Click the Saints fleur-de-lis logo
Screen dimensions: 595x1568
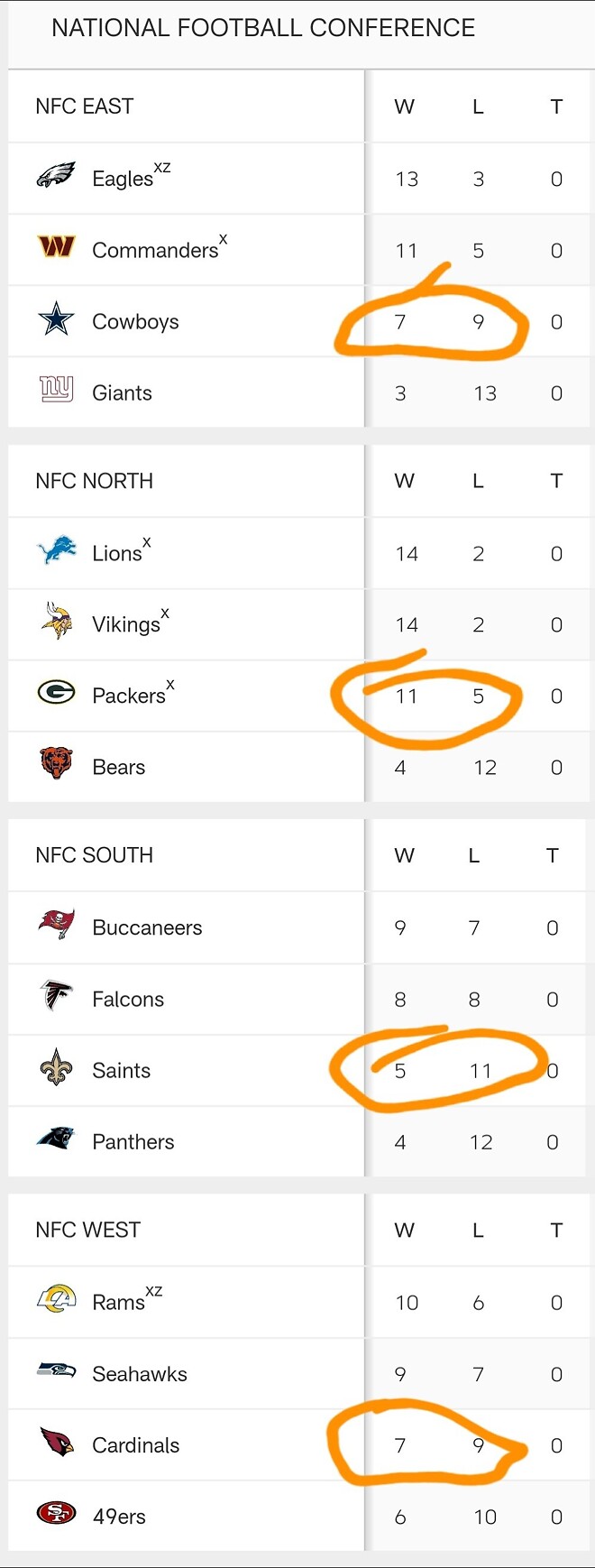click(56, 1067)
